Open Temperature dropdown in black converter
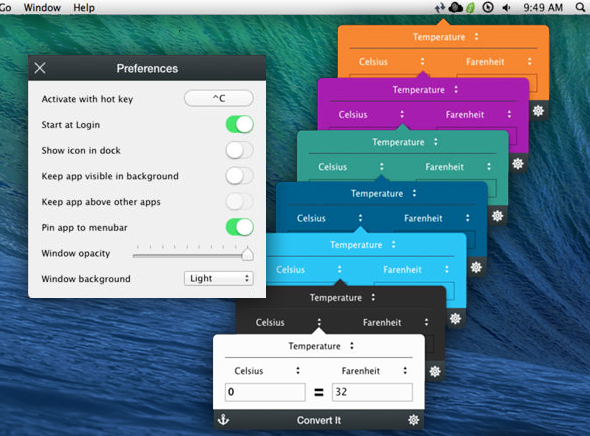 342,298
